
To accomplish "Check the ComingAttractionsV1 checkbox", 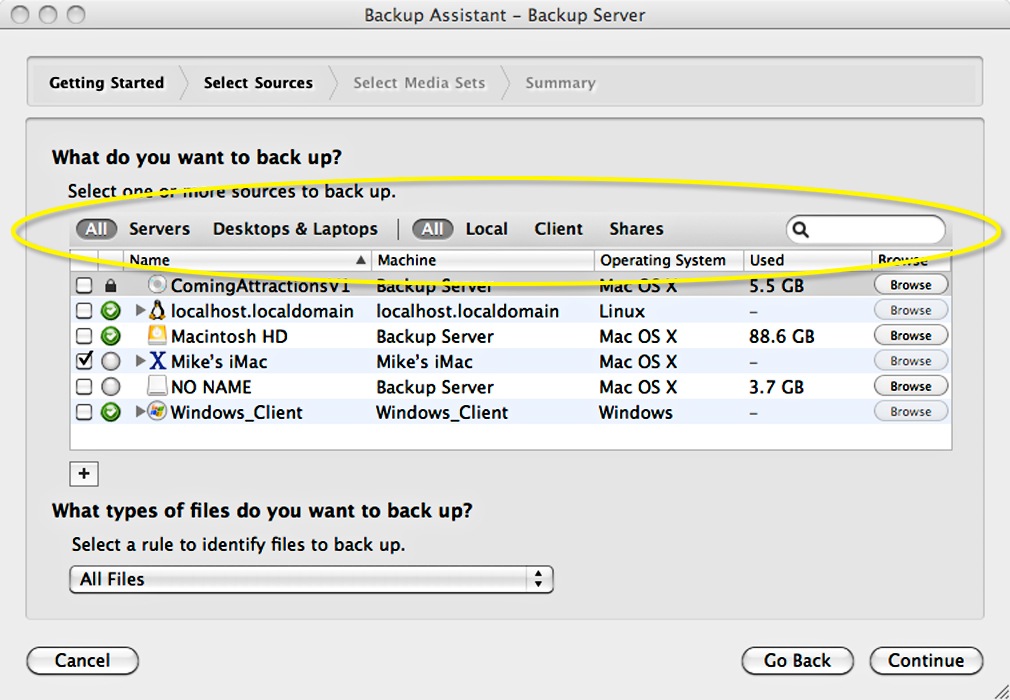I will (84, 285).
